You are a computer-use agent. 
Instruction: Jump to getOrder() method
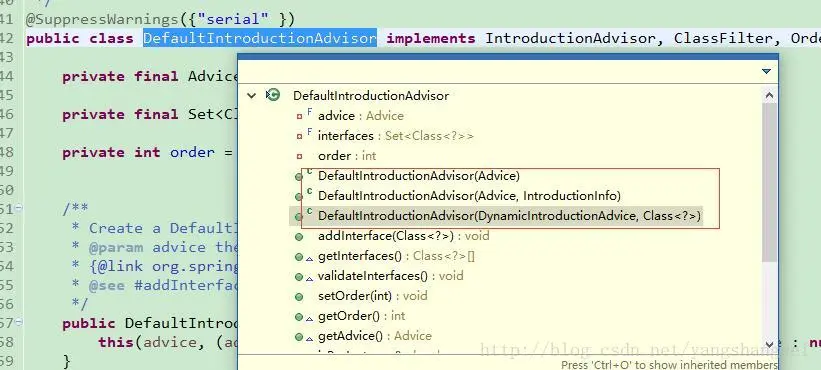(x=361, y=316)
